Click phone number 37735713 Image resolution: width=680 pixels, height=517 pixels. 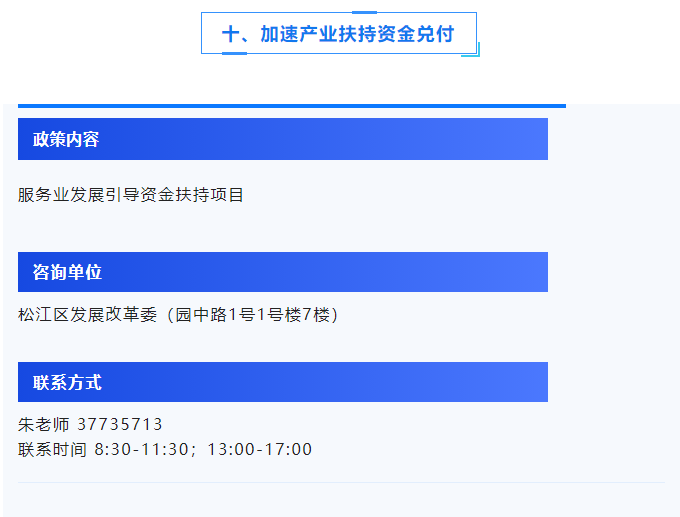120,424
